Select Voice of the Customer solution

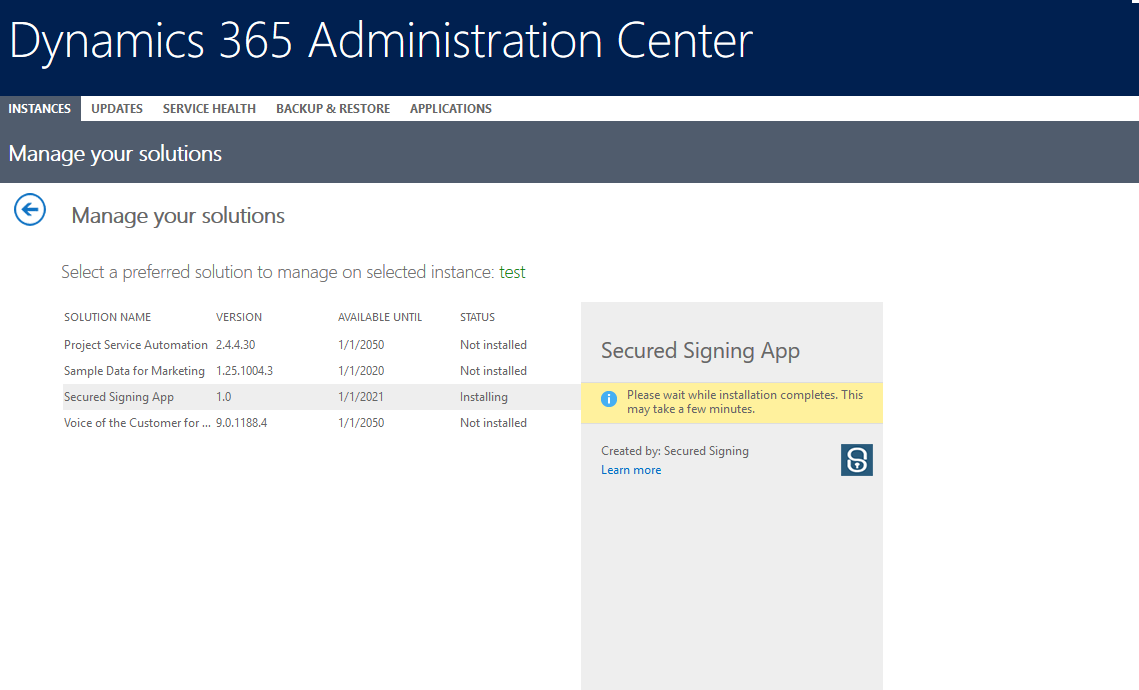click(x=134, y=423)
